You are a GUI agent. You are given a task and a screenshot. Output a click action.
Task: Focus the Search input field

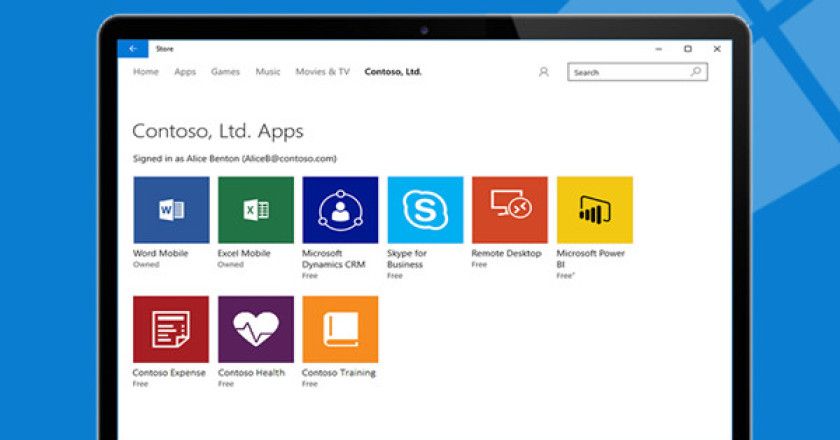point(638,72)
